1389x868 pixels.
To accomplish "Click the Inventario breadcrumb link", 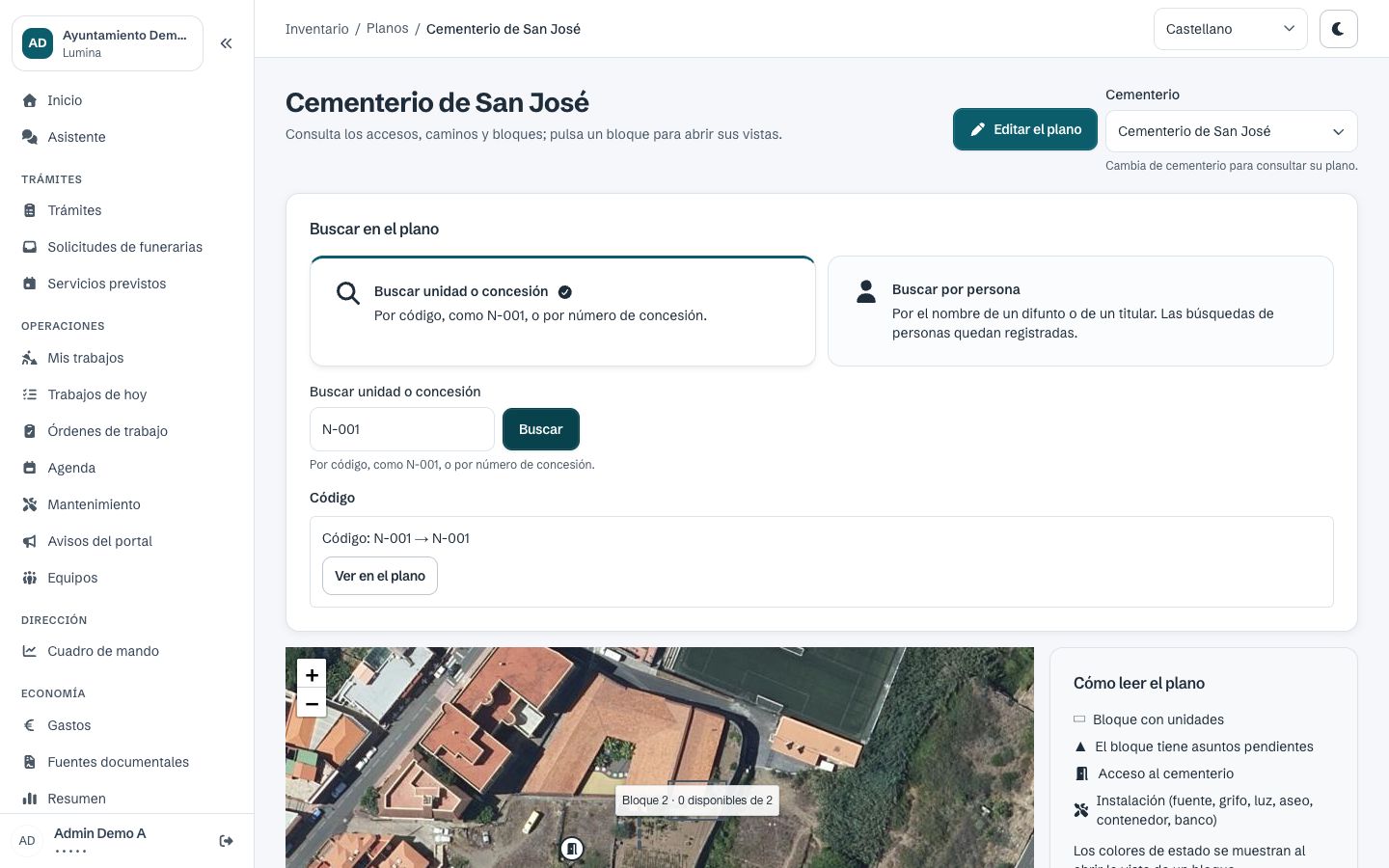I will click(x=316, y=29).
